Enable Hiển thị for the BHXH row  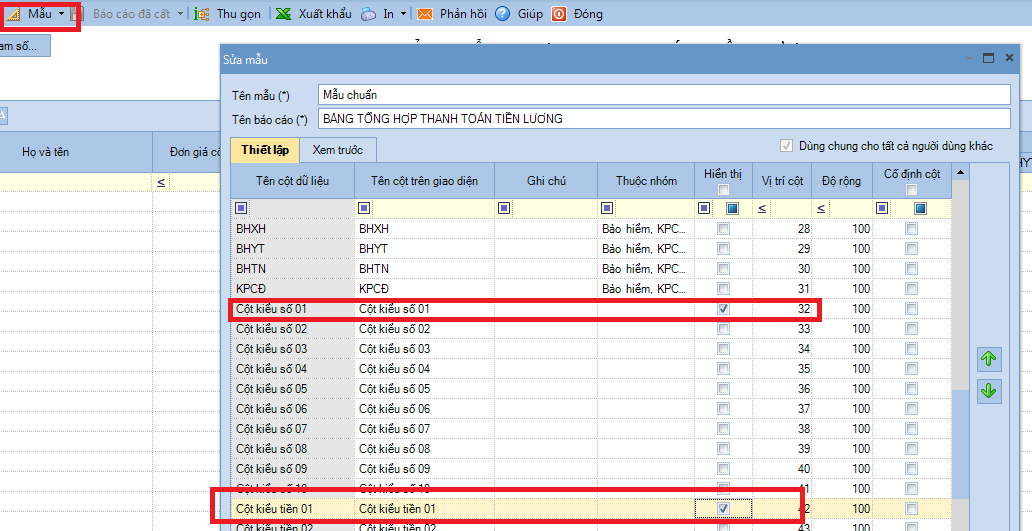click(x=723, y=229)
